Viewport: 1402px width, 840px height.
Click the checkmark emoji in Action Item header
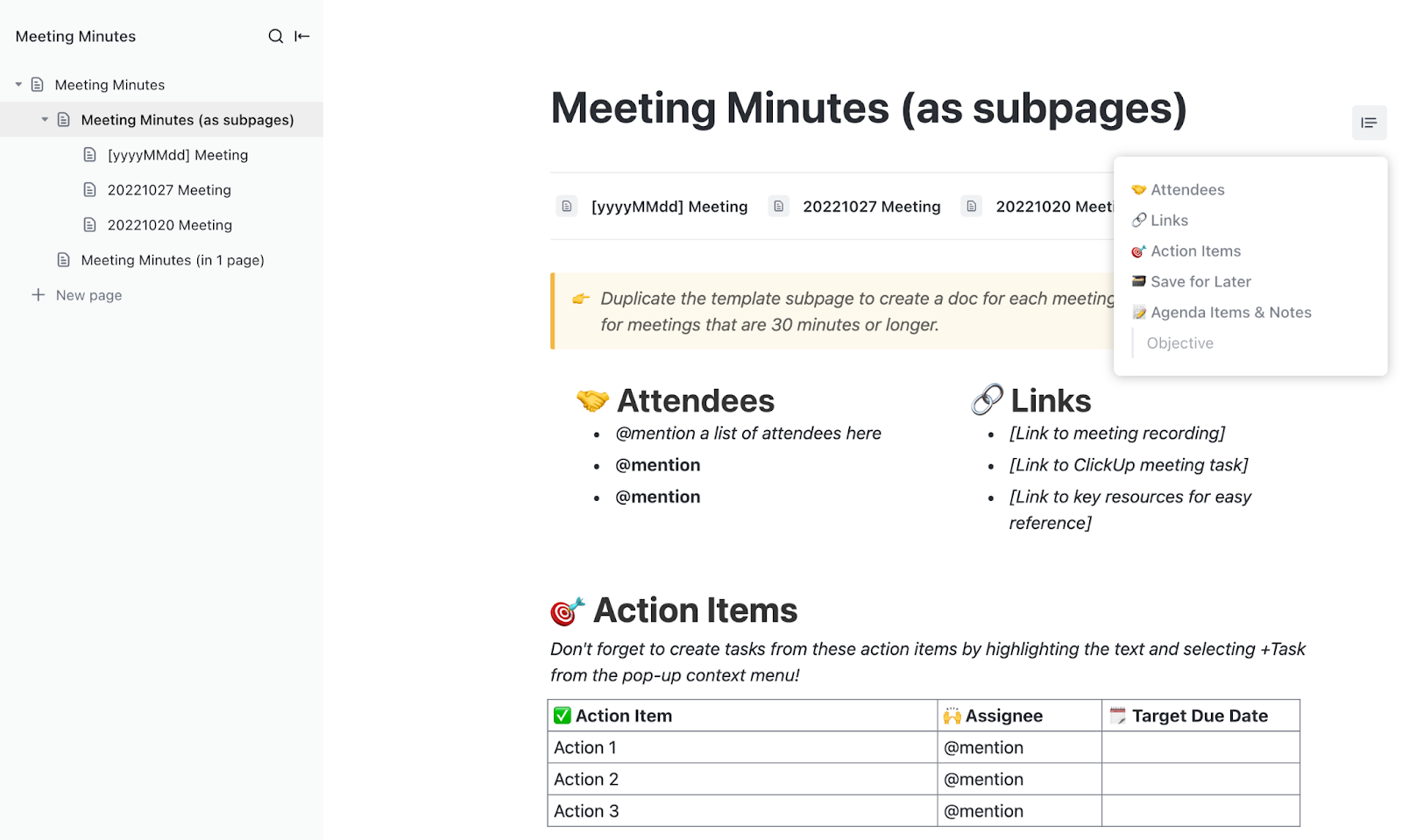pos(562,715)
